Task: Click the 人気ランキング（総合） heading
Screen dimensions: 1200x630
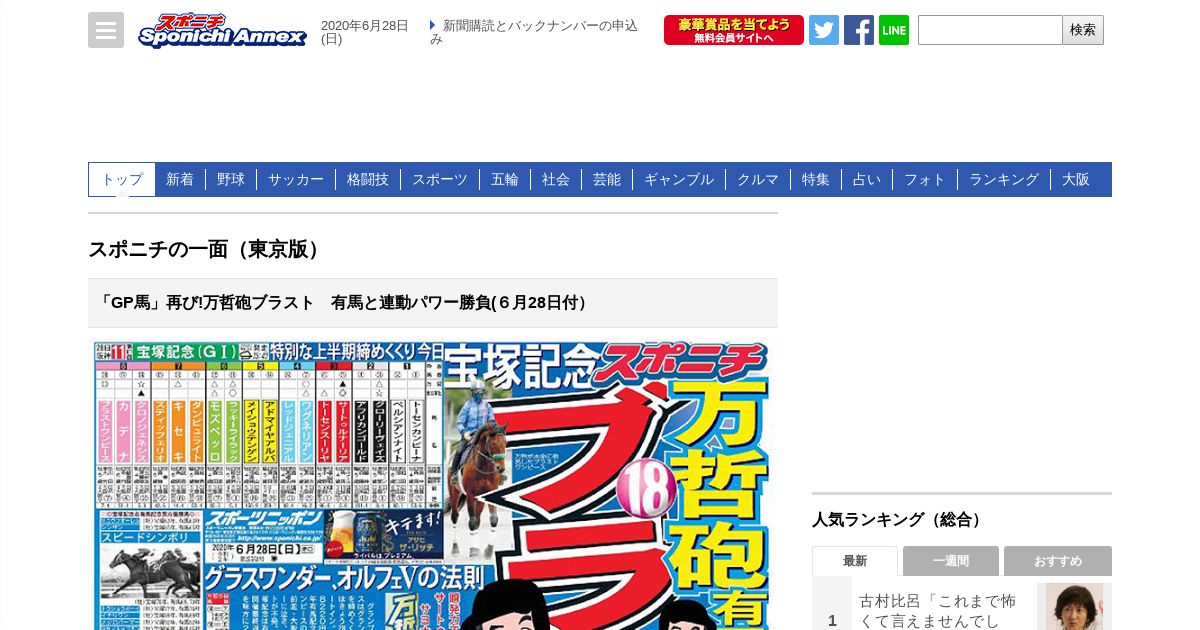Action: (899, 520)
